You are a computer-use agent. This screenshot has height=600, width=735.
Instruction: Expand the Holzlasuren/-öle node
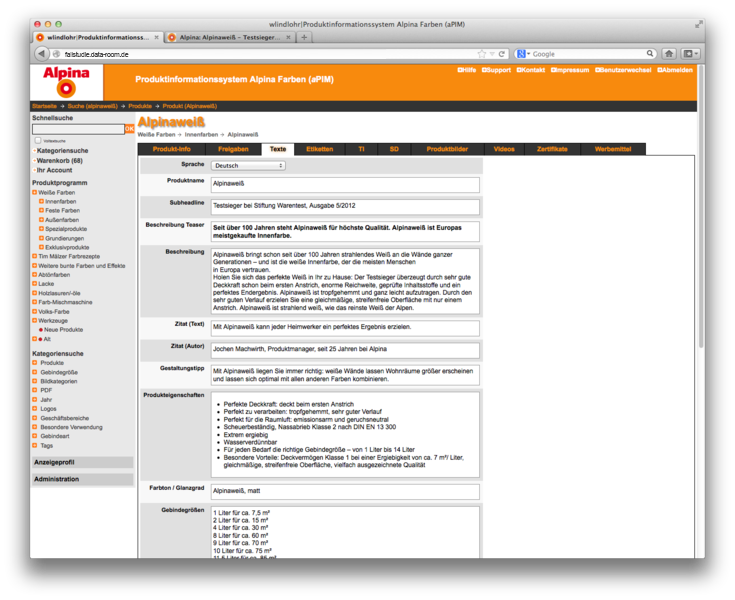coord(35,293)
